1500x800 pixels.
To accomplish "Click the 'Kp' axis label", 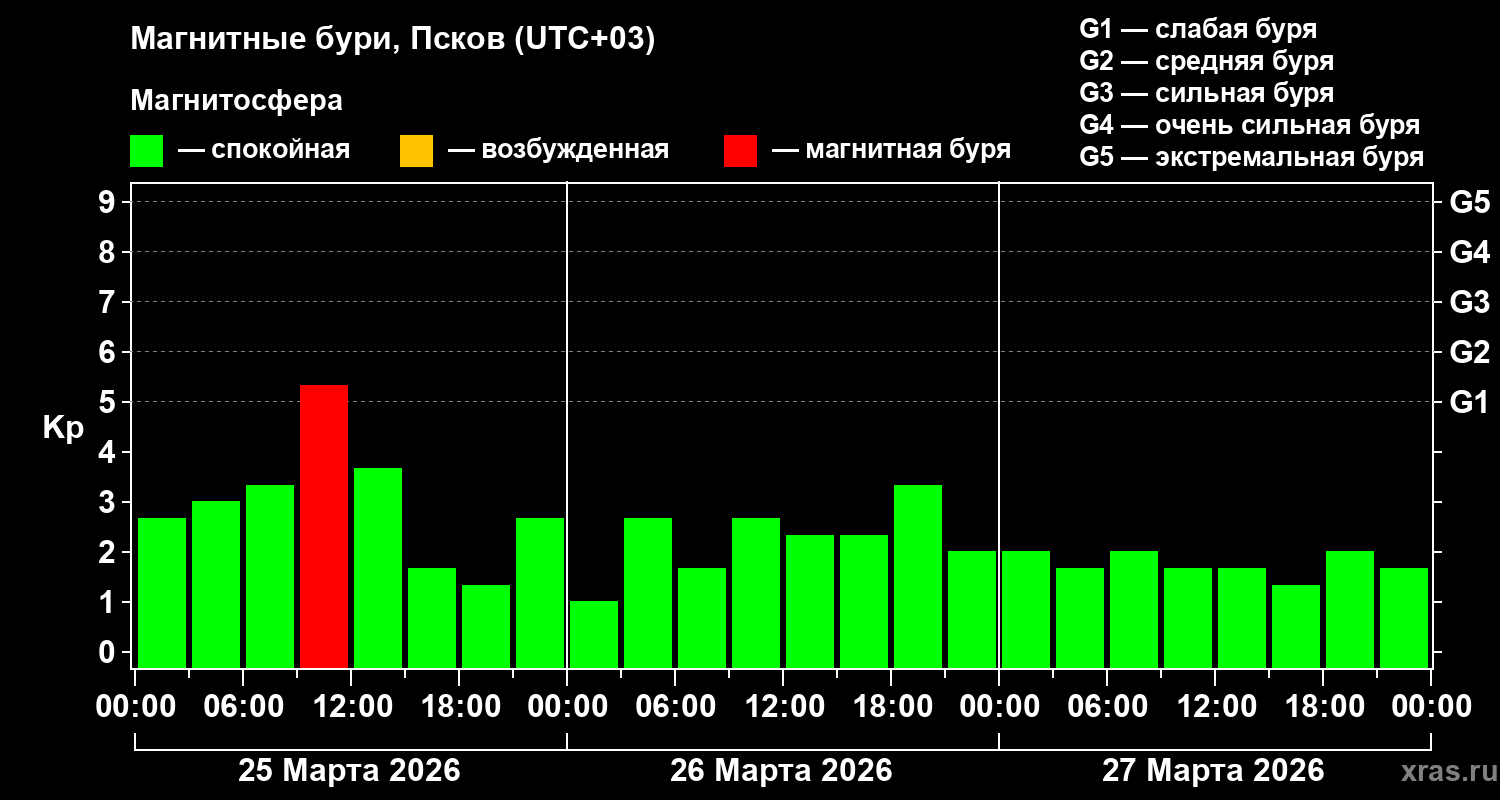I will 63,427.
